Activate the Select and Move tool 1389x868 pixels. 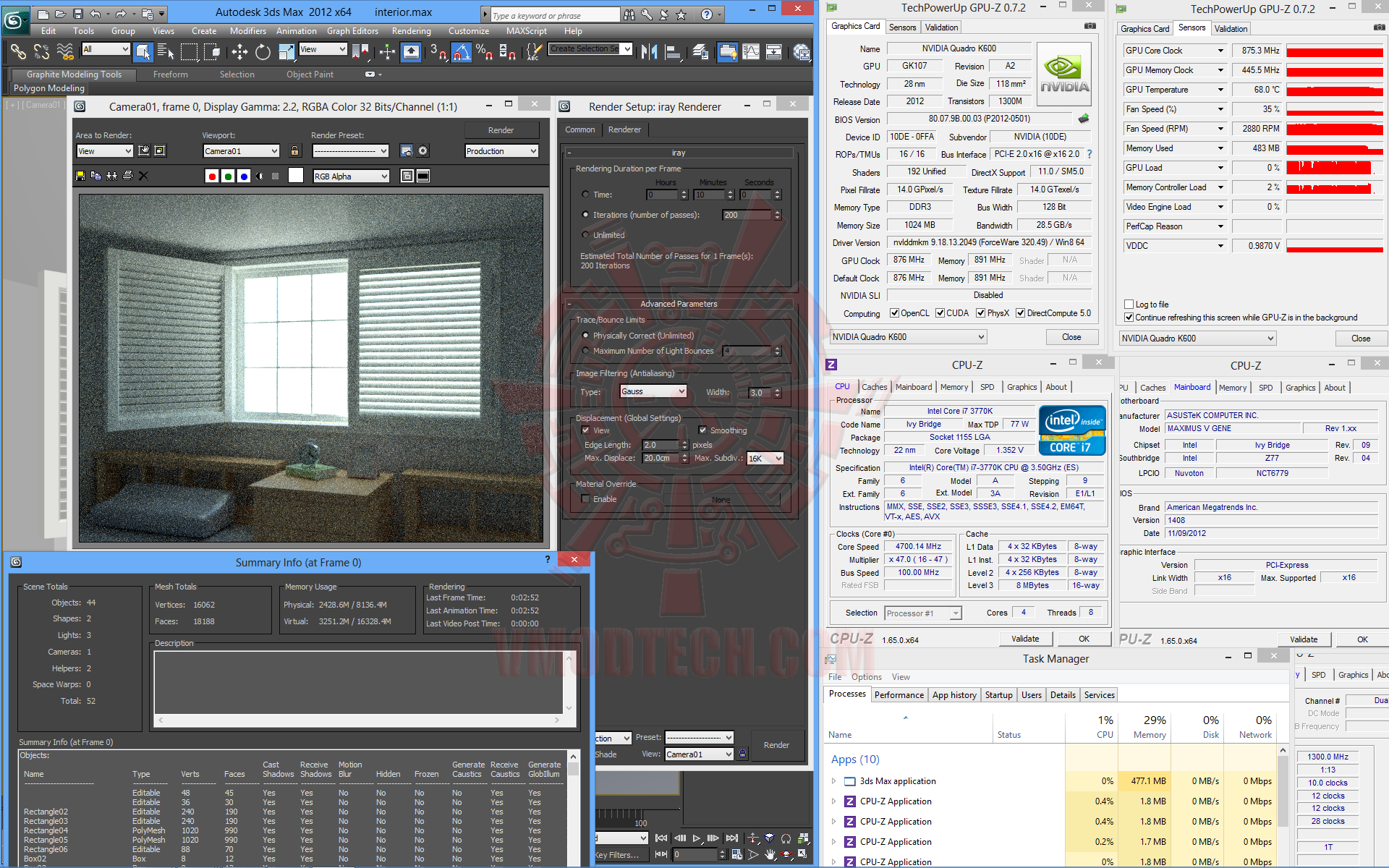pyautogui.click(x=239, y=51)
